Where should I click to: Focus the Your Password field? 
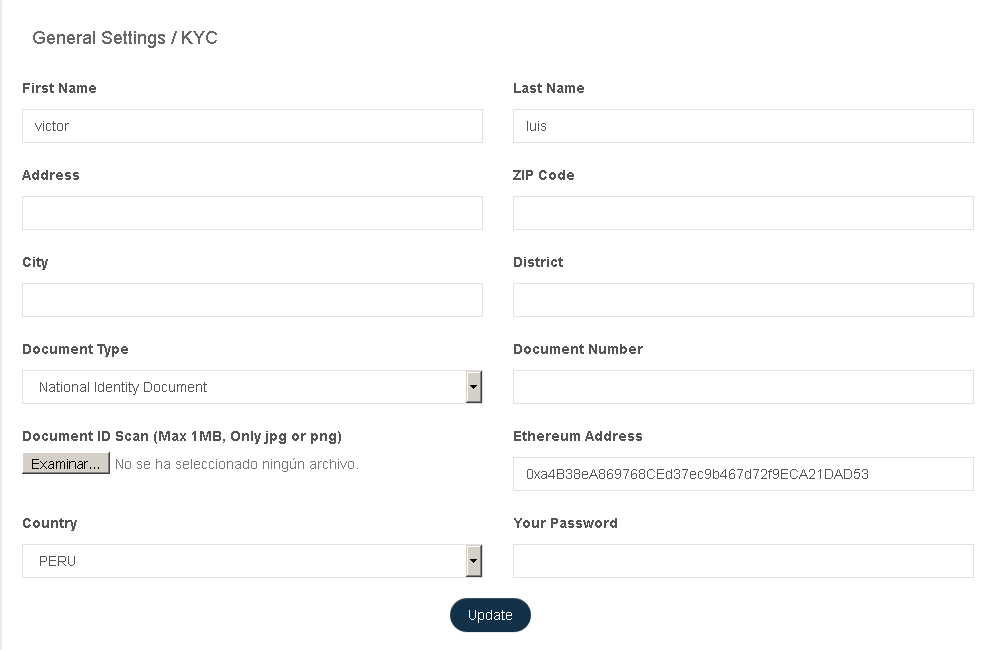pos(743,561)
